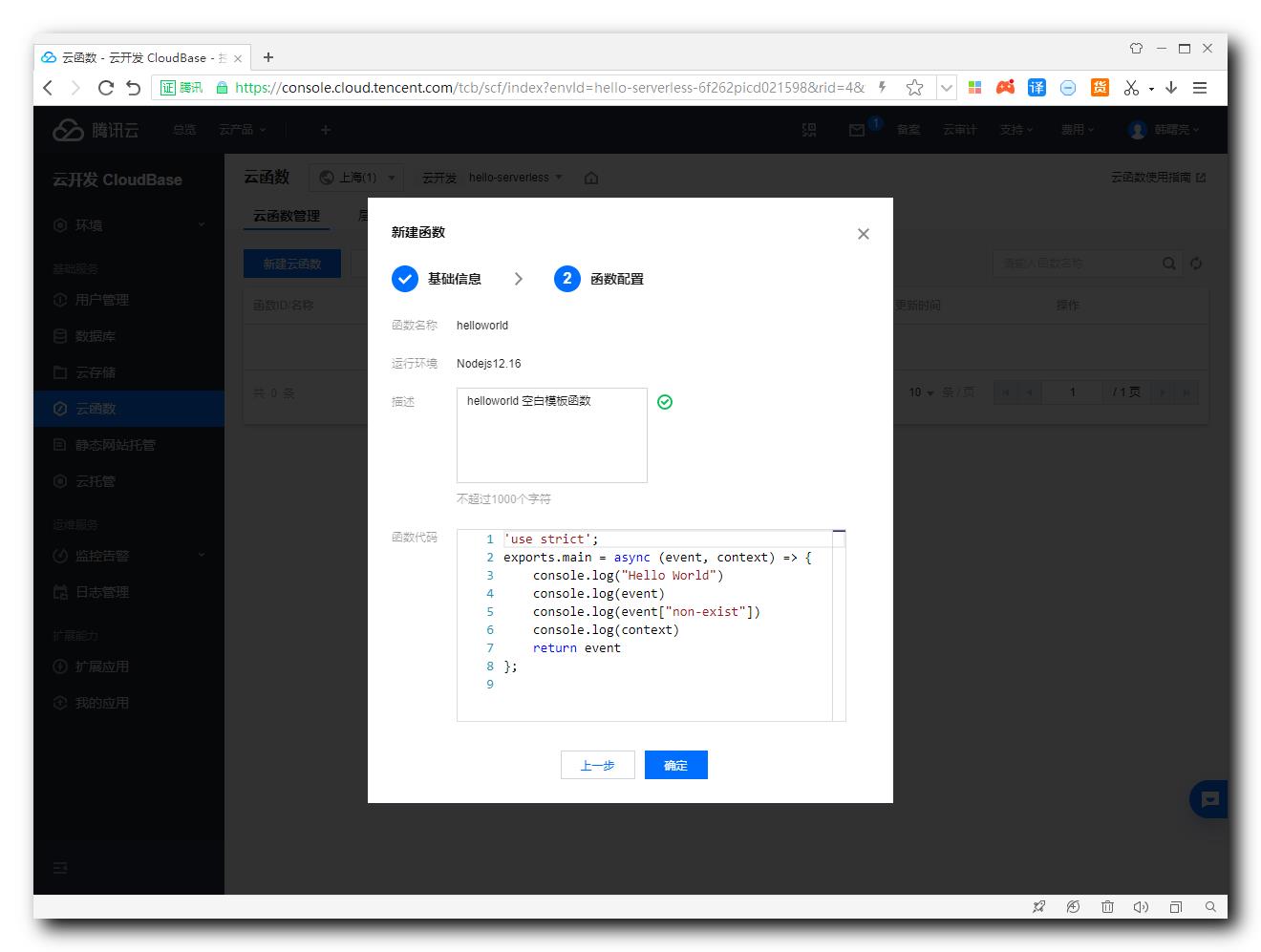Click the home icon beside environment selector
This screenshot has width=1261, height=952.
pyautogui.click(x=591, y=178)
